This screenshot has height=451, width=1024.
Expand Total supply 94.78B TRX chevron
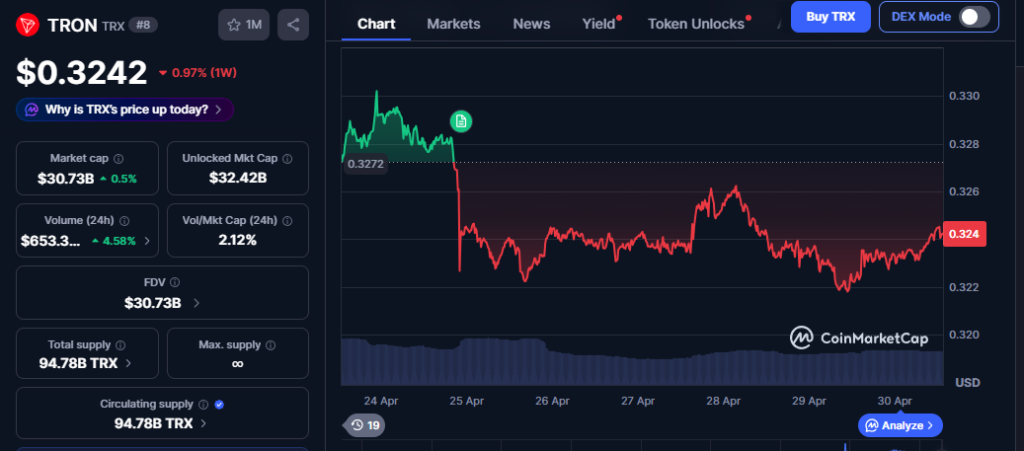coord(128,364)
